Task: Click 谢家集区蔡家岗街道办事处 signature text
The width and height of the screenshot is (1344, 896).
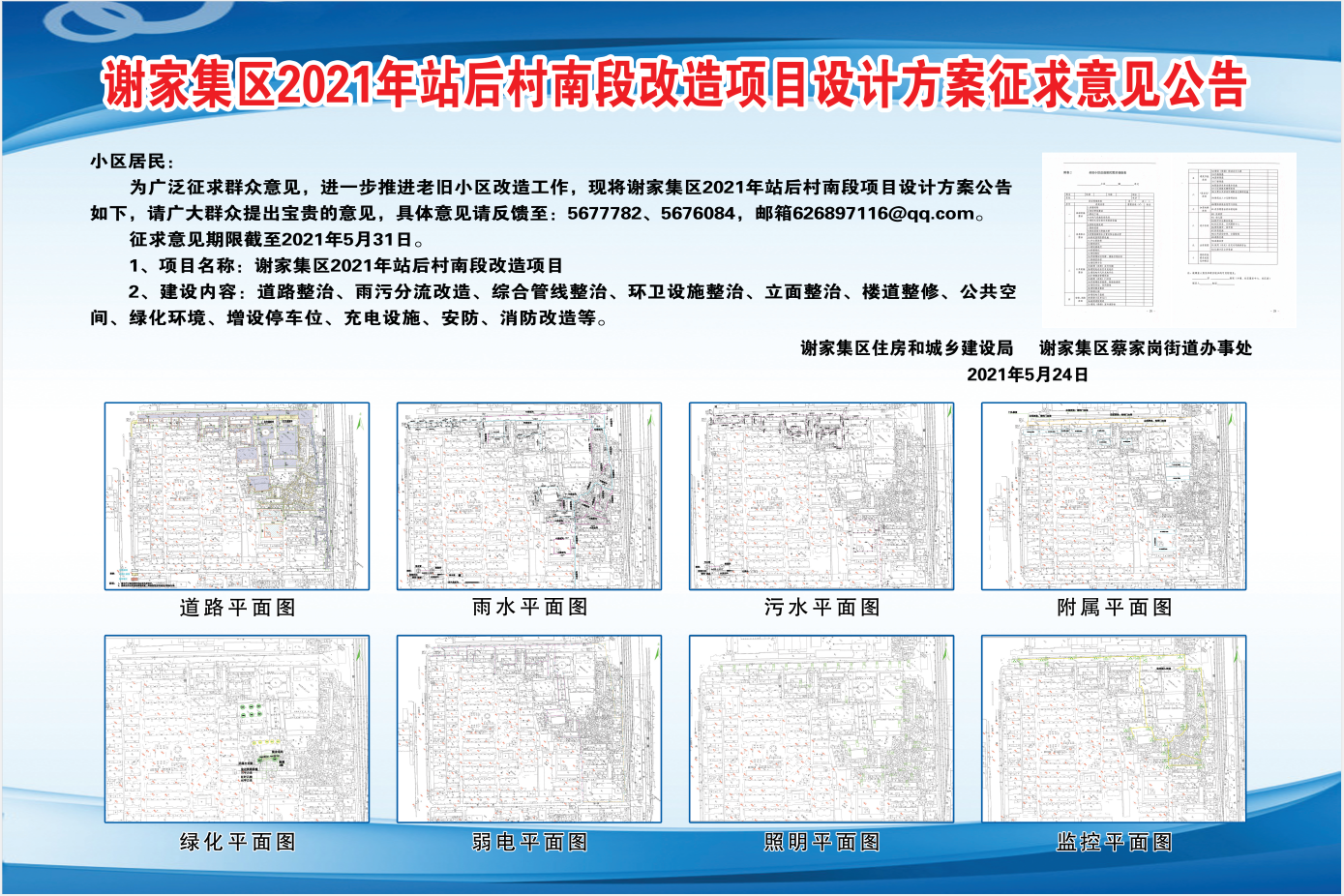Action: (1145, 348)
